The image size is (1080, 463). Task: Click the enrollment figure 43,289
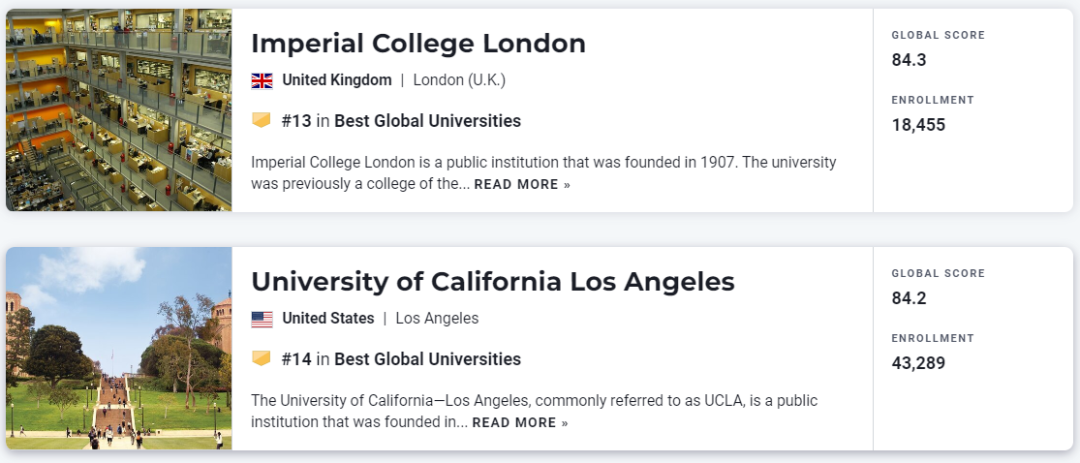tap(918, 364)
